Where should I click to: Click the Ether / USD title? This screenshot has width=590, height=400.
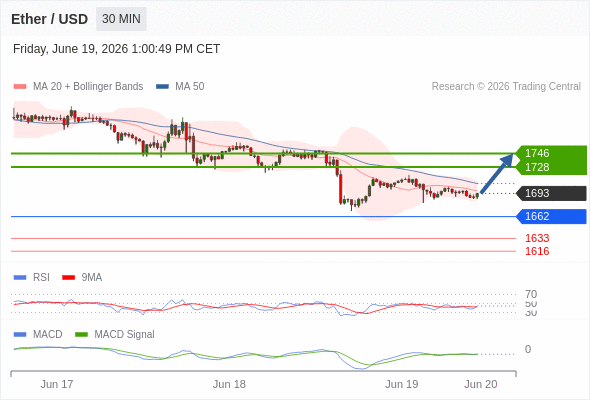pyautogui.click(x=49, y=19)
